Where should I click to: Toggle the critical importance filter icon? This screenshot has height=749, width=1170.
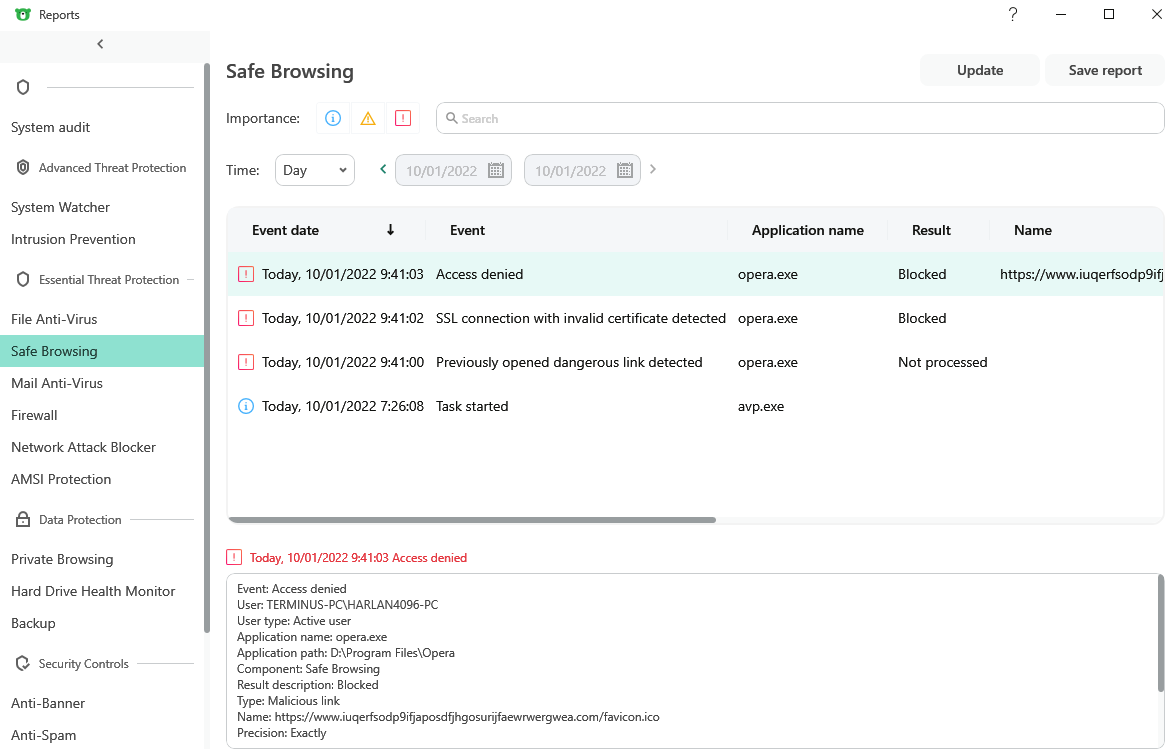point(403,118)
